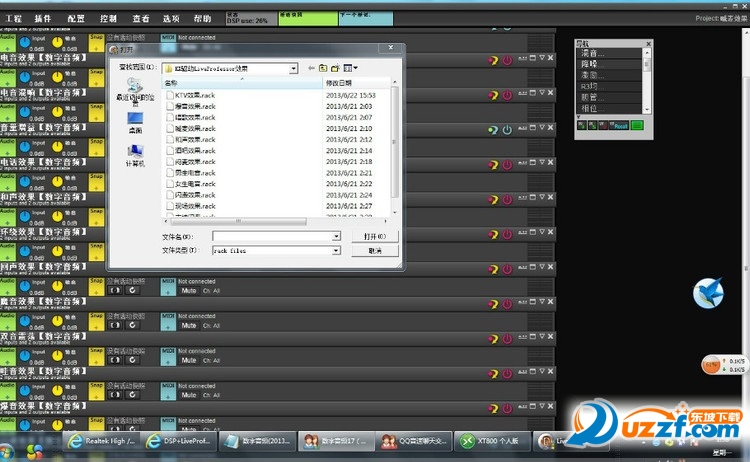Image resolution: width=750 pixels, height=462 pixels.
Task: Click the 取消 (Cancel) button in dialog
Action: [375, 251]
